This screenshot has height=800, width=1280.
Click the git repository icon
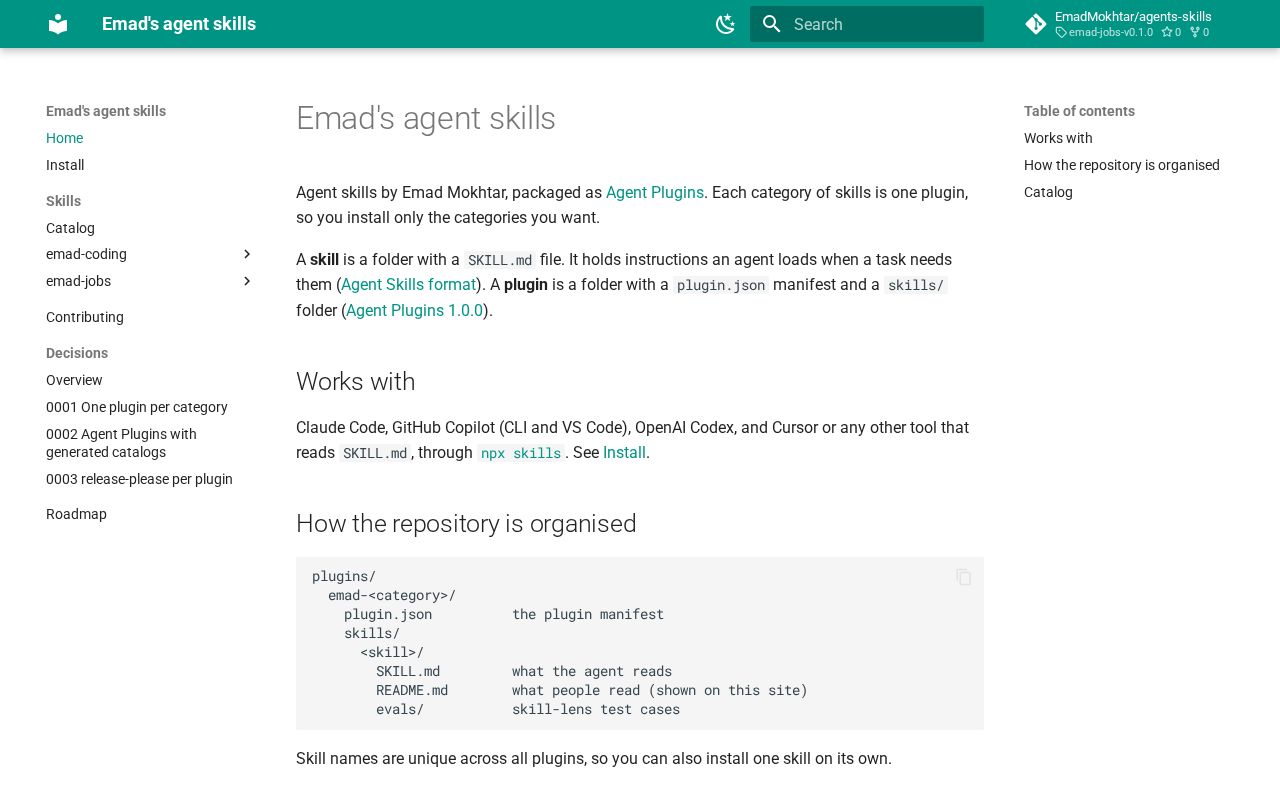(1036, 24)
